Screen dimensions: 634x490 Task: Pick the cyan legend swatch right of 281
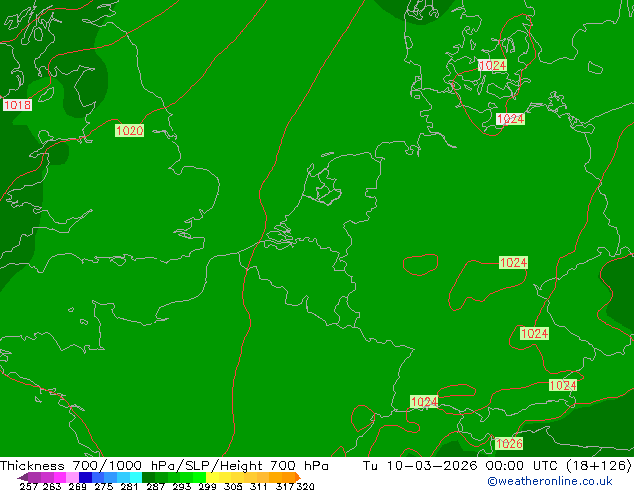(x=136, y=477)
